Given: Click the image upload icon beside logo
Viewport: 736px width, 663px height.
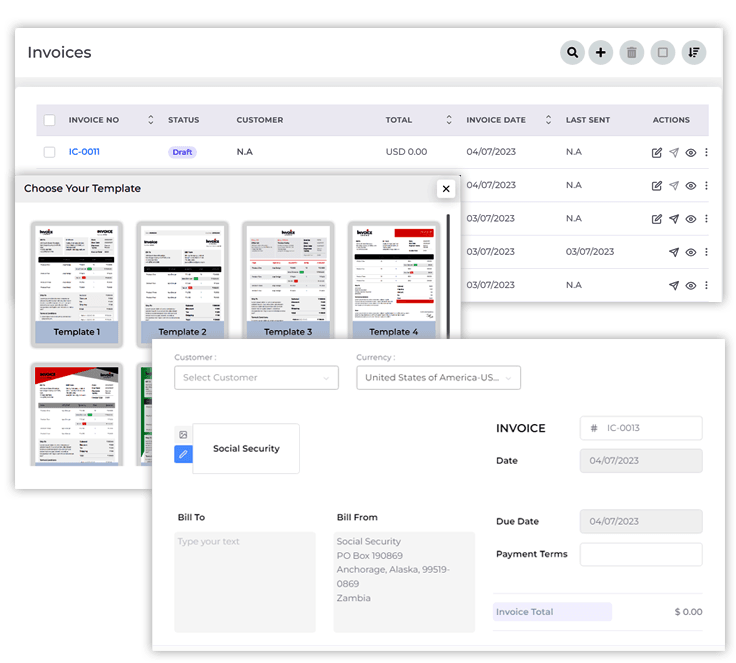Looking at the screenshot, I should point(182,434).
